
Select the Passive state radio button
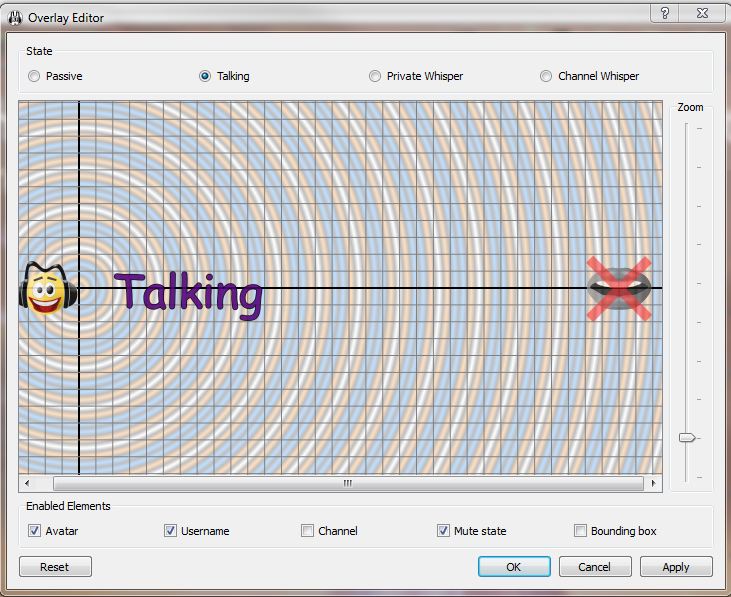click(x=35, y=76)
